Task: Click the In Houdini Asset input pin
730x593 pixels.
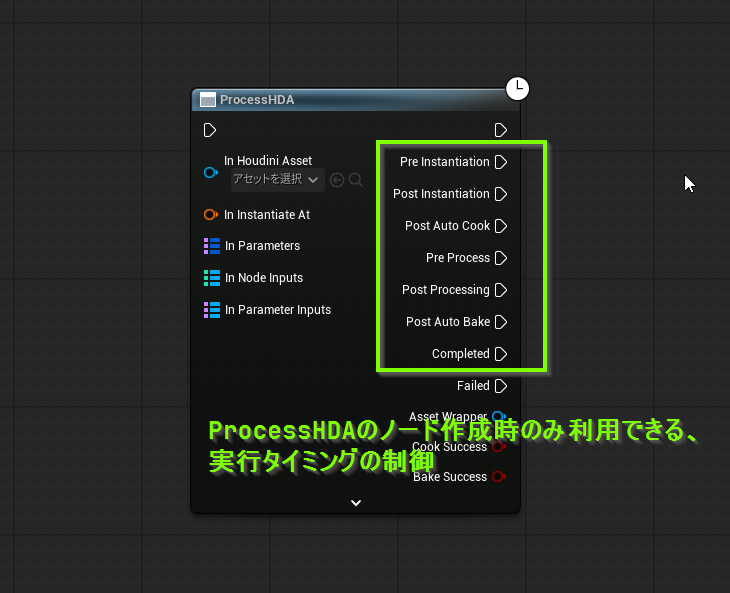Action: tap(210, 173)
